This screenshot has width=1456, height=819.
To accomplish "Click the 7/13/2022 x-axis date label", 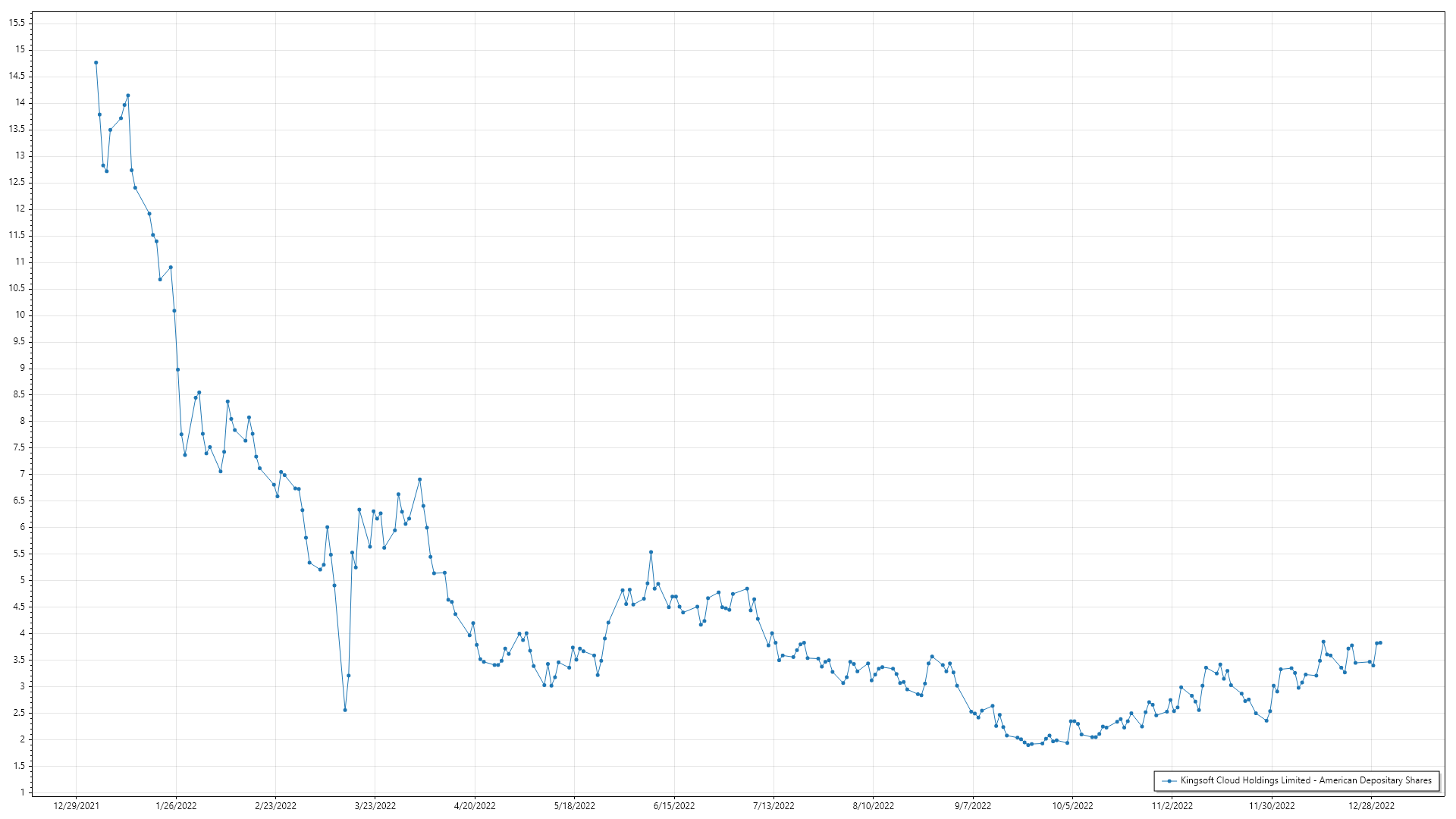I will [773, 806].
